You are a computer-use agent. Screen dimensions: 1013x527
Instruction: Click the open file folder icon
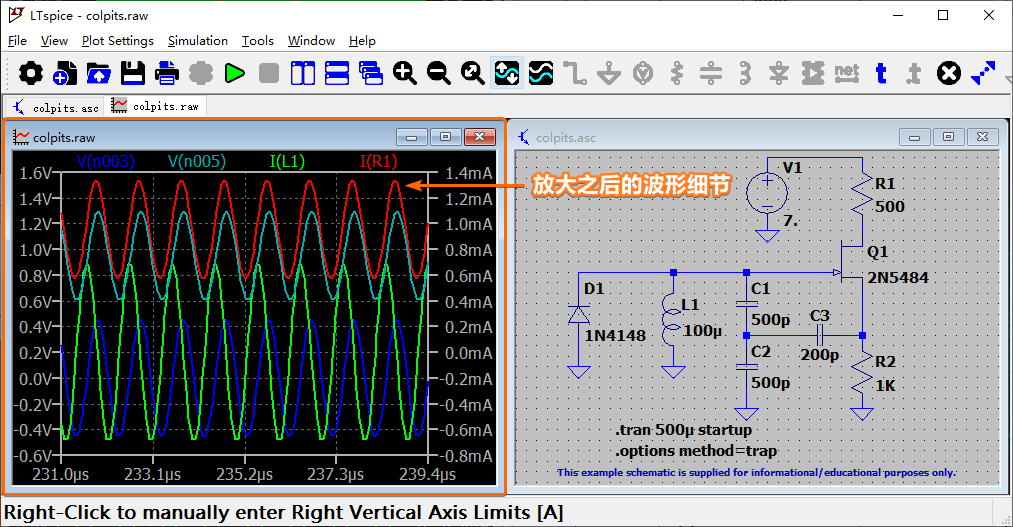coord(98,73)
